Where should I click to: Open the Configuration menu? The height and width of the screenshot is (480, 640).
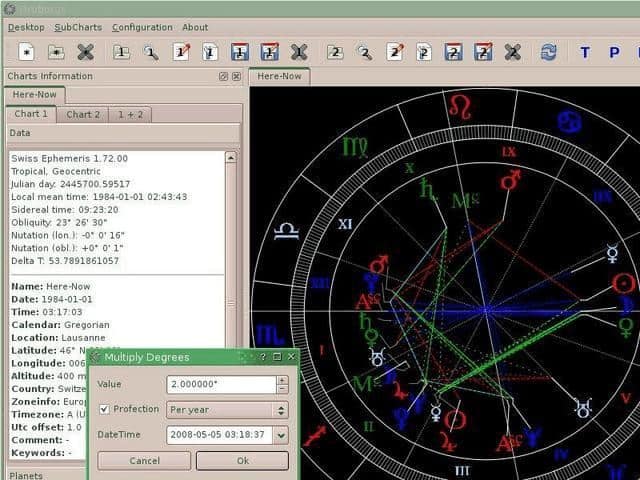click(x=142, y=27)
